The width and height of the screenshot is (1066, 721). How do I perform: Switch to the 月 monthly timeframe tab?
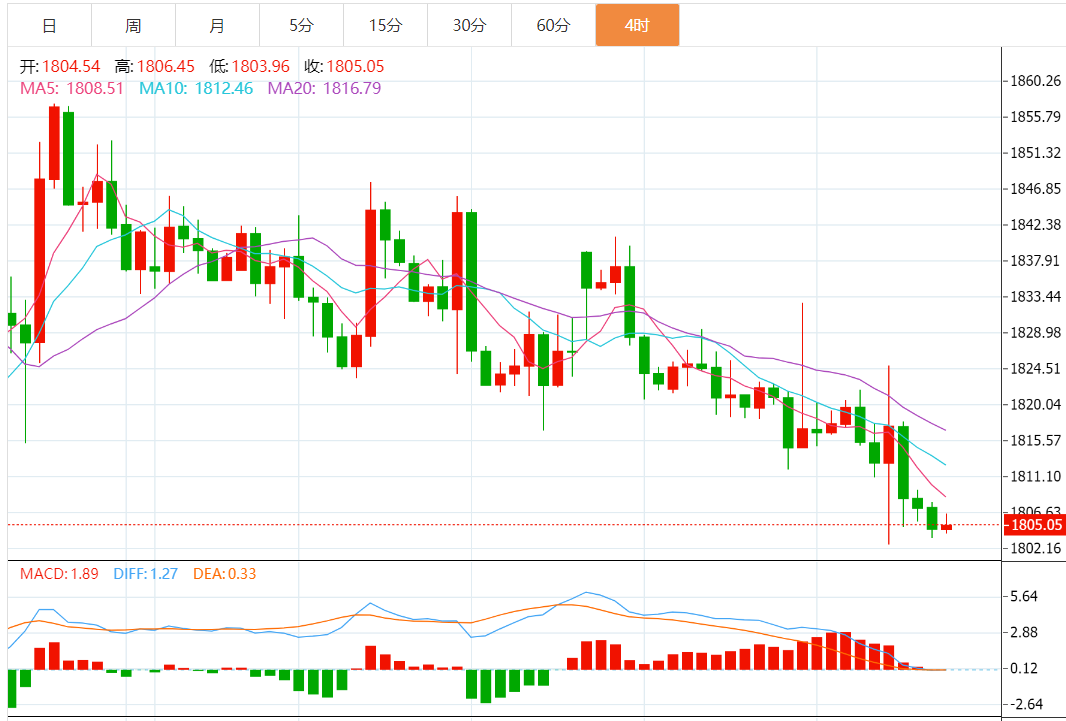(218, 26)
